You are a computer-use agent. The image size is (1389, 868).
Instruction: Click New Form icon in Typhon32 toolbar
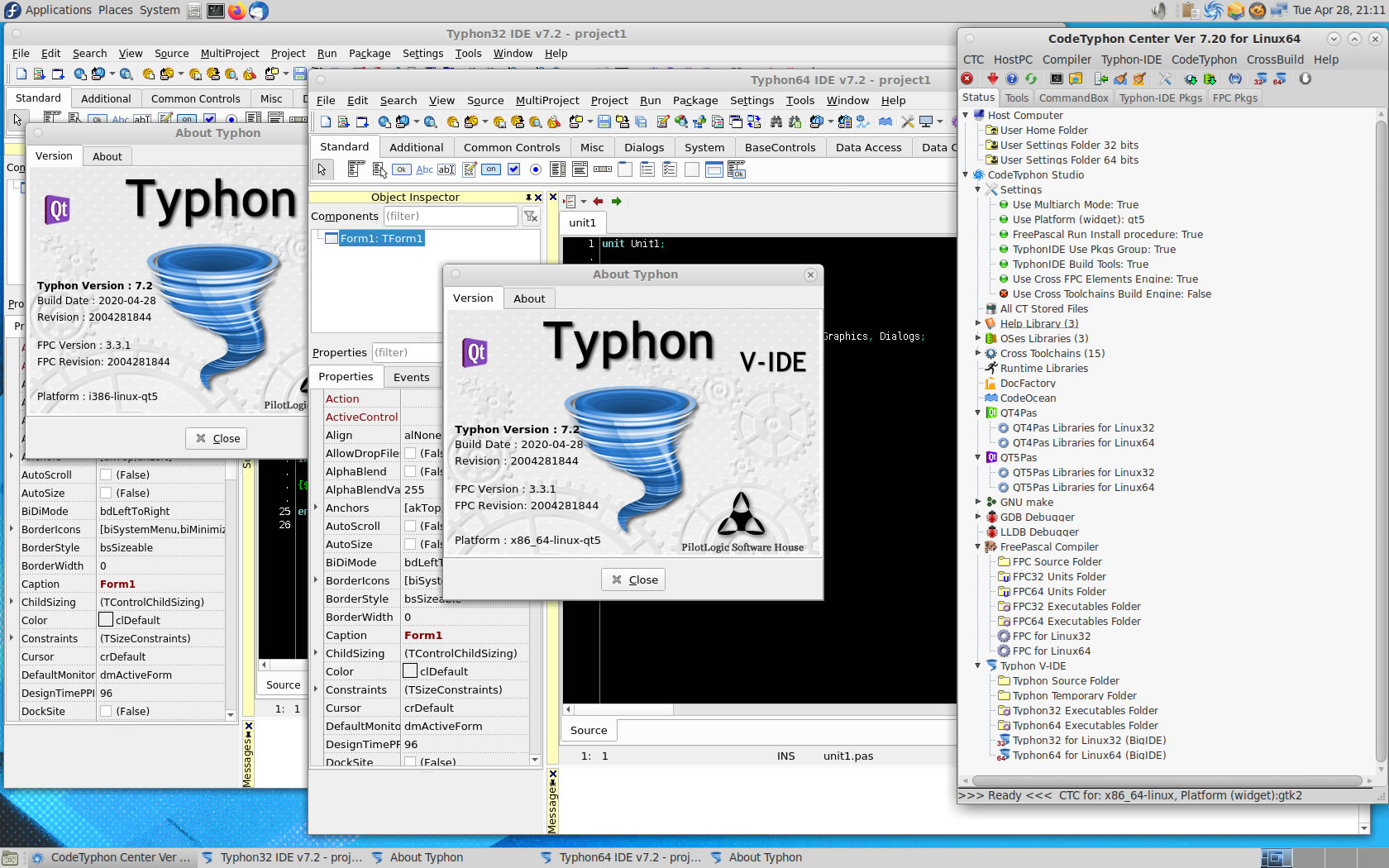coord(58,74)
